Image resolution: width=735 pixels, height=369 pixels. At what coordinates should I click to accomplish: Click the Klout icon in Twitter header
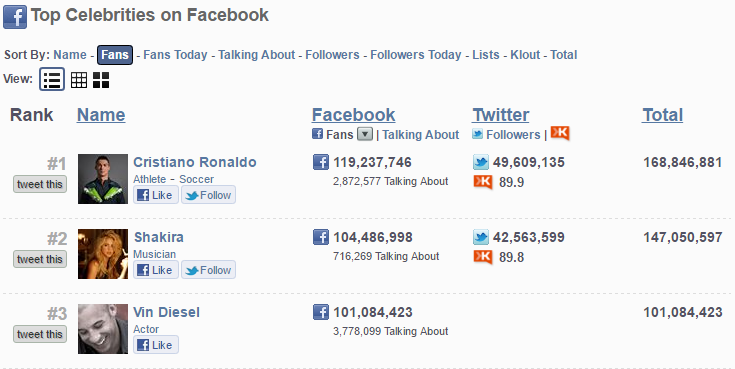coord(560,133)
